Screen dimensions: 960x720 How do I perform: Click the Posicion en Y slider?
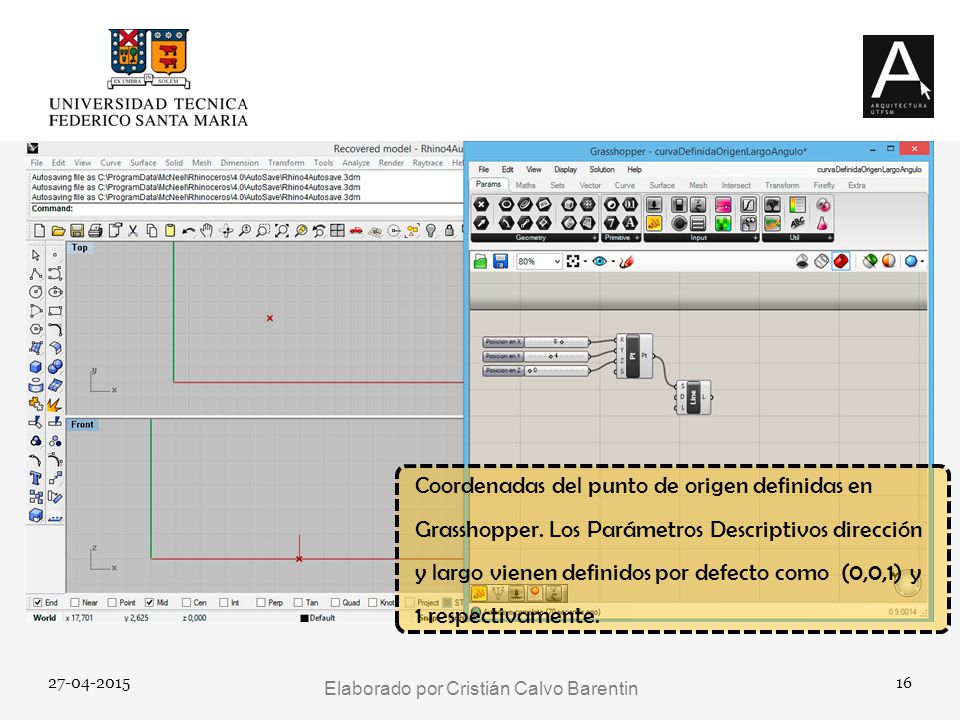click(x=536, y=356)
